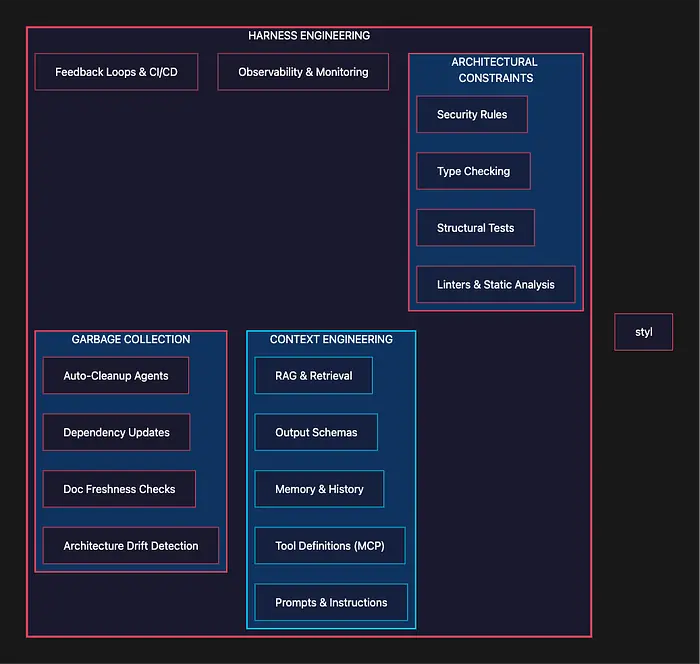Click the Doc Freshness Checks box

click(119, 489)
